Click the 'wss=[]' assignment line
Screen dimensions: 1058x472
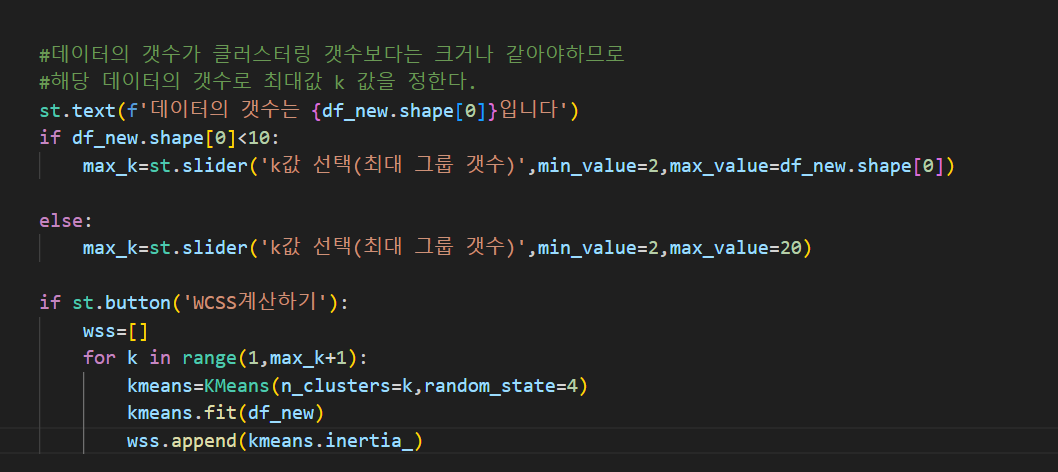pyautogui.click(x=115, y=331)
